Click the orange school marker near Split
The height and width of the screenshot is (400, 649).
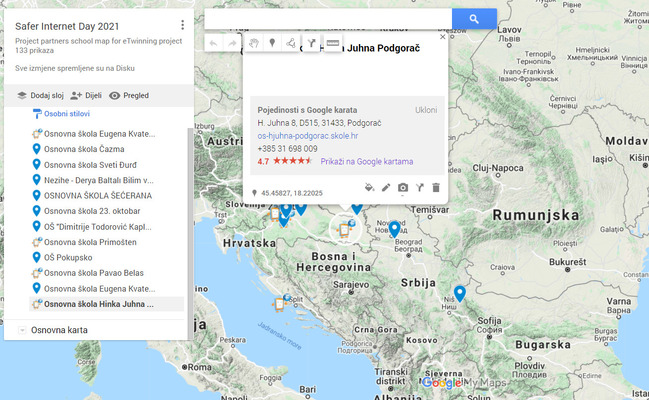(x=280, y=304)
